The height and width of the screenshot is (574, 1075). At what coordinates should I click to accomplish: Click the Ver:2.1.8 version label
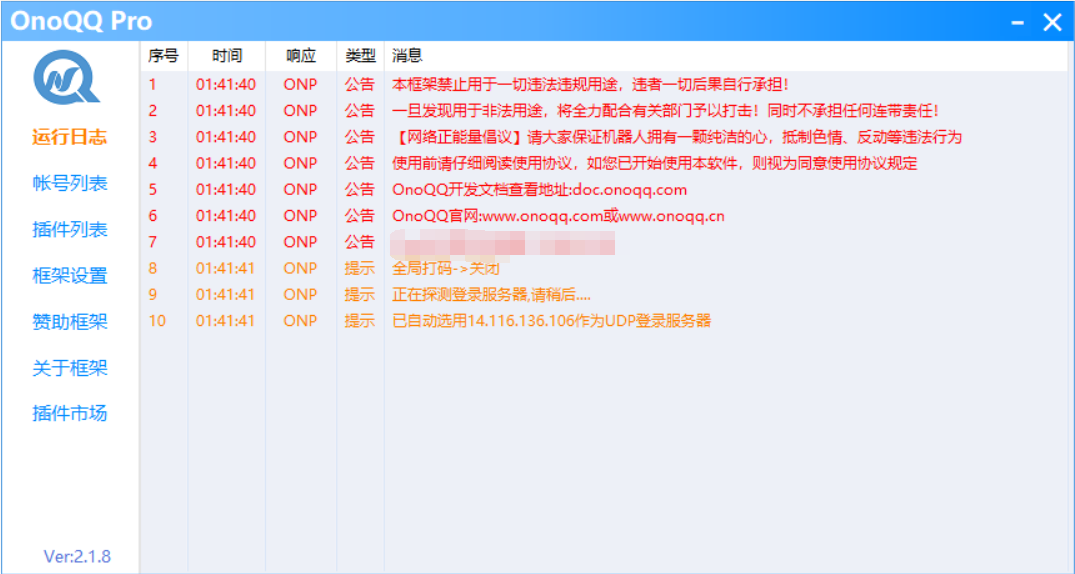77,555
